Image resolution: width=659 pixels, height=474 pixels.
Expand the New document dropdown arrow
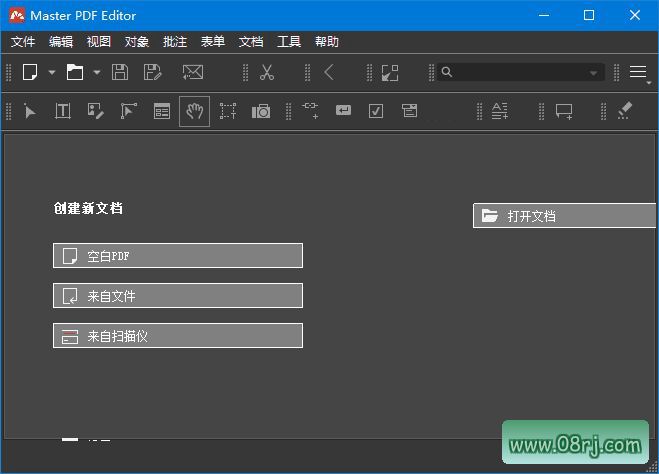point(52,72)
